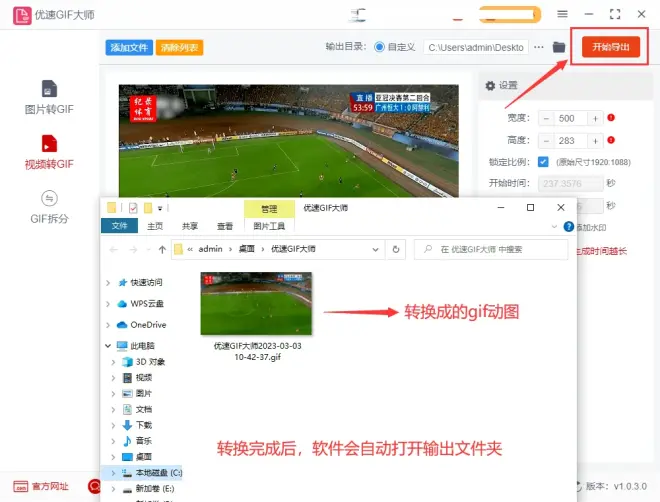Click properties checkmark quick access icon
Image resolution: width=660 pixels, height=502 pixels.
point(133,208)
